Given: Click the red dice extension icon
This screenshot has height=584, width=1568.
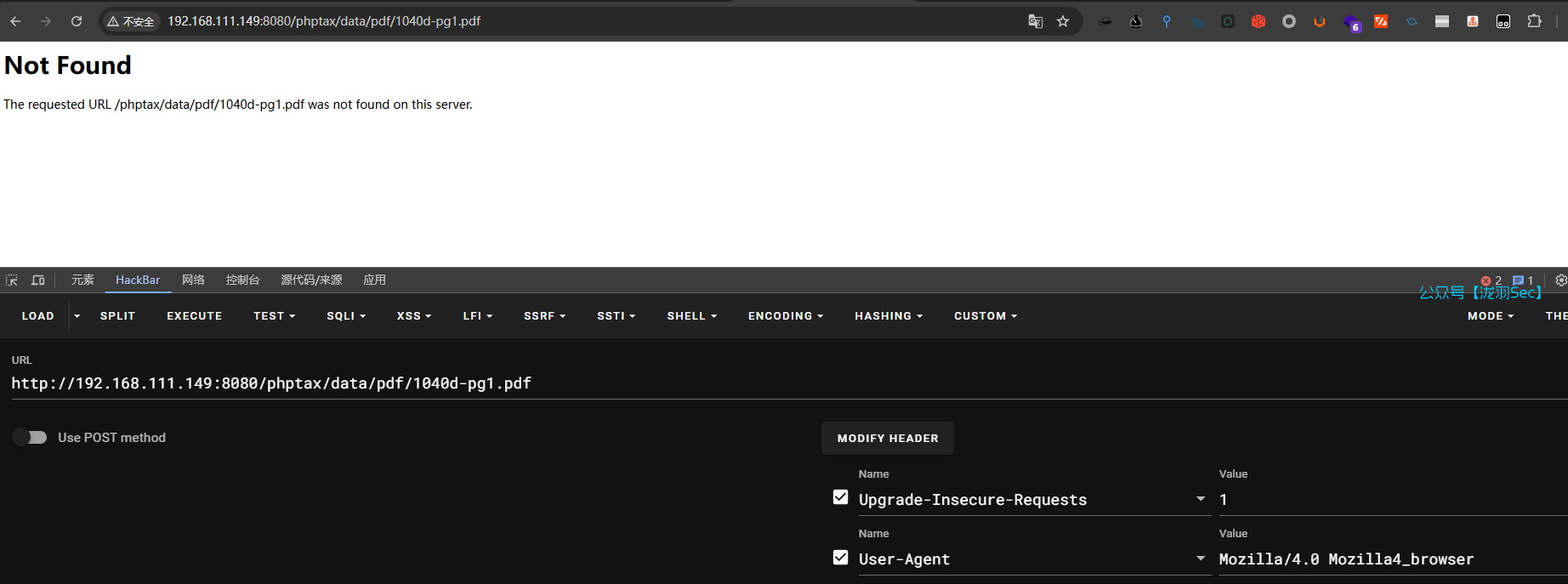Looking at the screenshot, I should 1258,21.
